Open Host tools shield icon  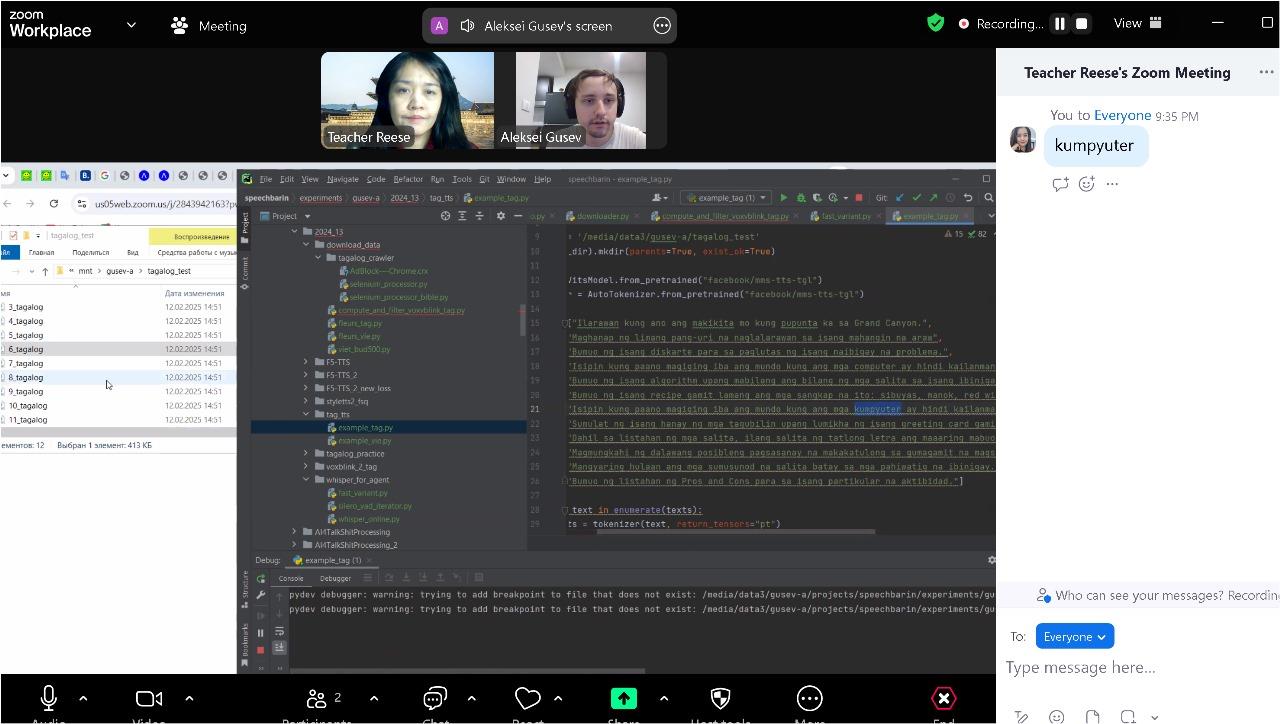720,699
